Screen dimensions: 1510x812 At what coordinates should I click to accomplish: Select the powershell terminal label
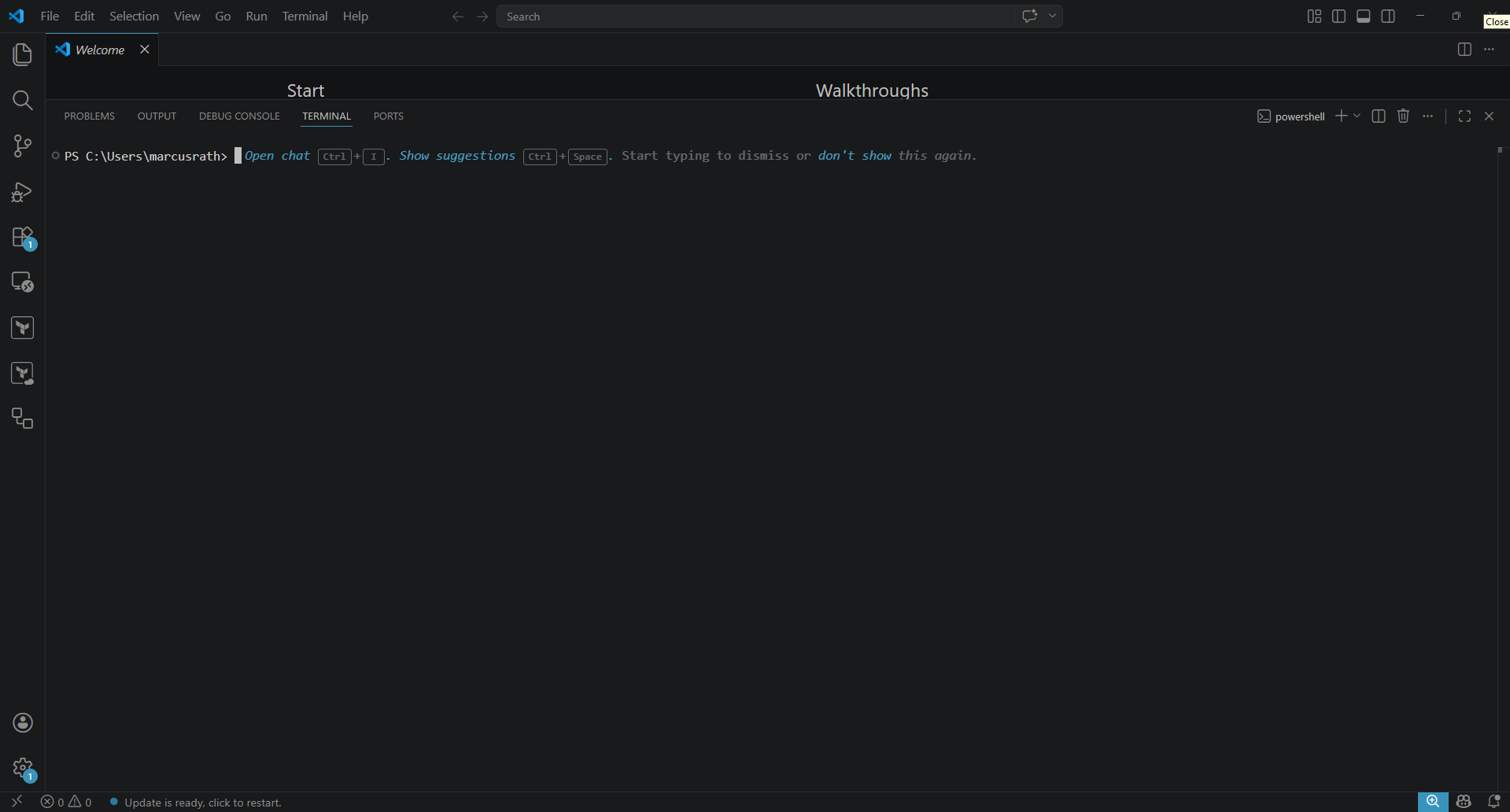1291,116
